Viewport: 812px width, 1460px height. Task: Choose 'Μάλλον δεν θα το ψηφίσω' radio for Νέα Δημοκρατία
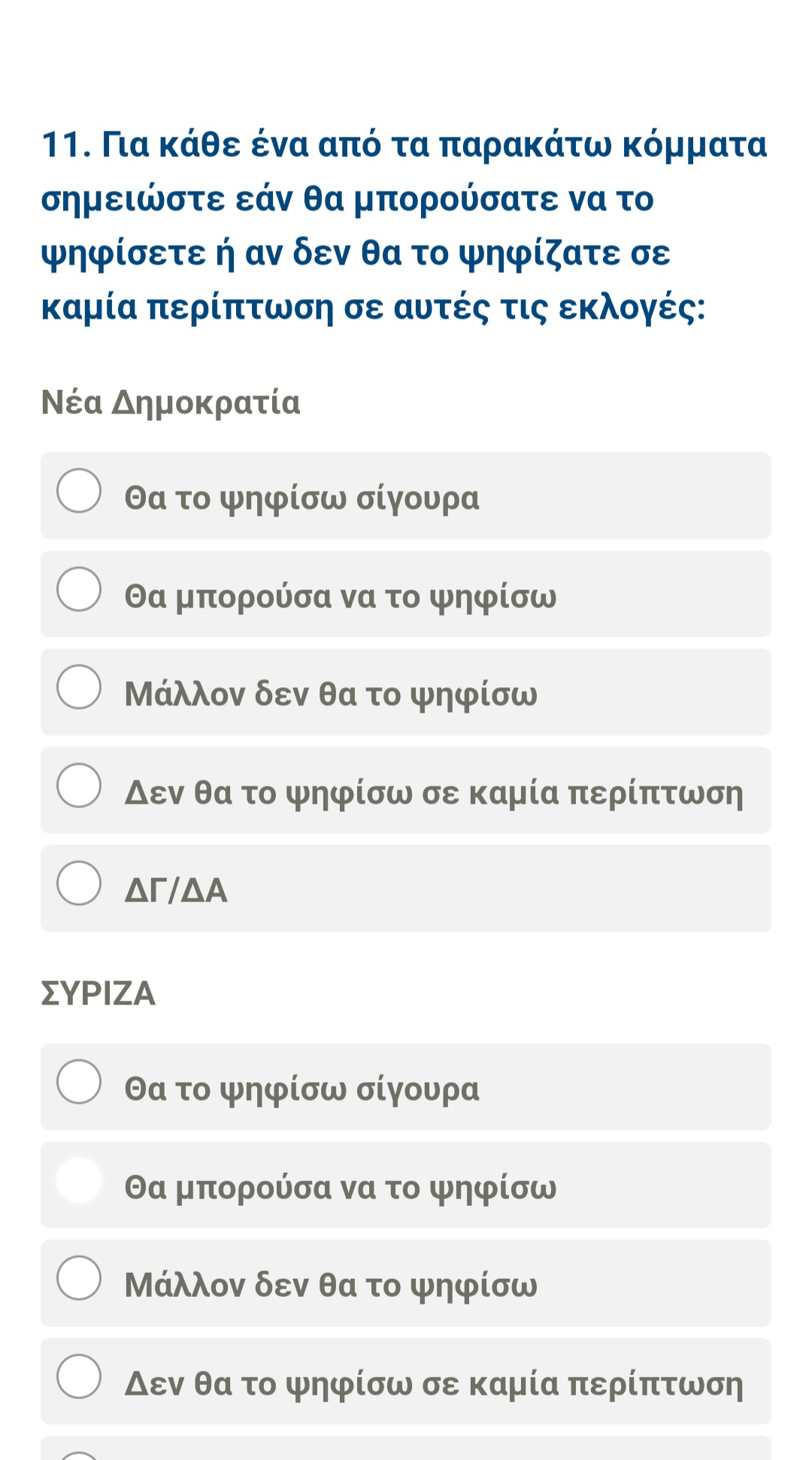[x=79, y=687]
